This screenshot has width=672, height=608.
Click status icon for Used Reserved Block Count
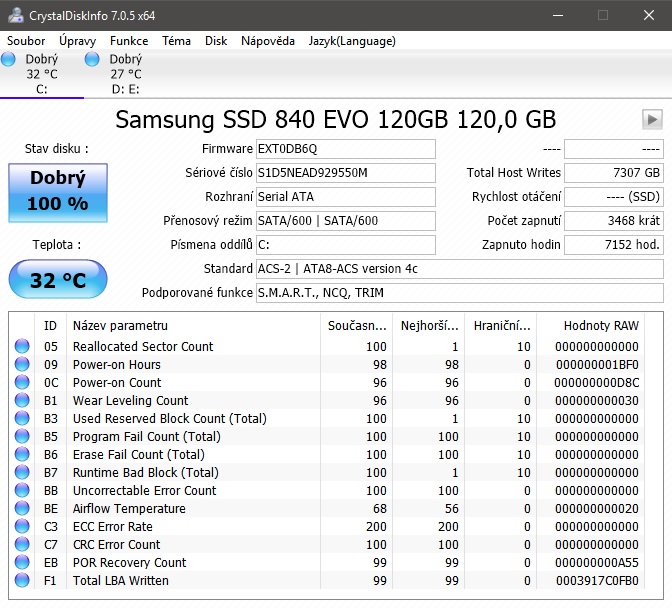[x=22, y=418]
